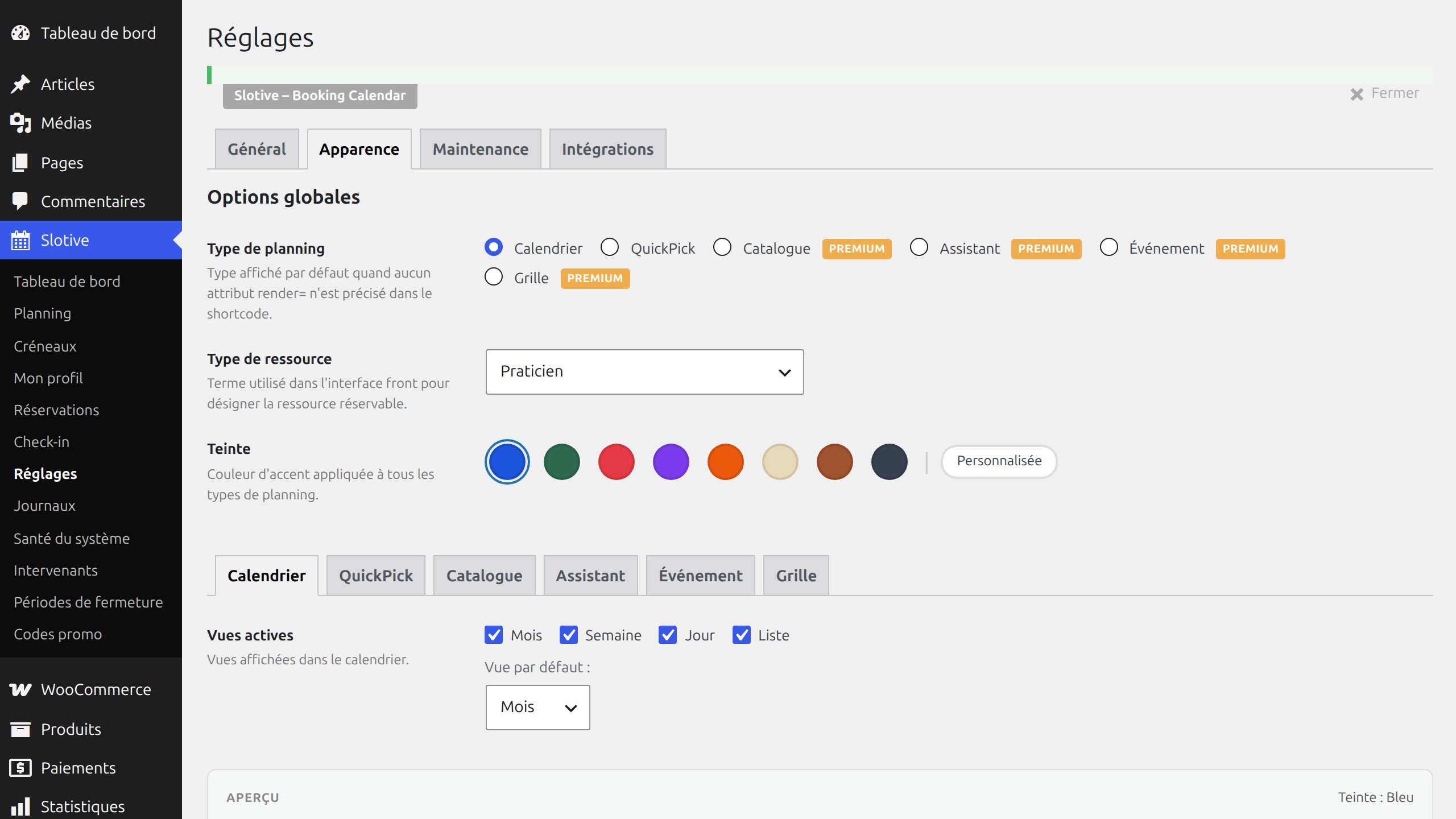Open the Calendrier sub-tab
This screenshot has height=819, width=1456.
267,576
